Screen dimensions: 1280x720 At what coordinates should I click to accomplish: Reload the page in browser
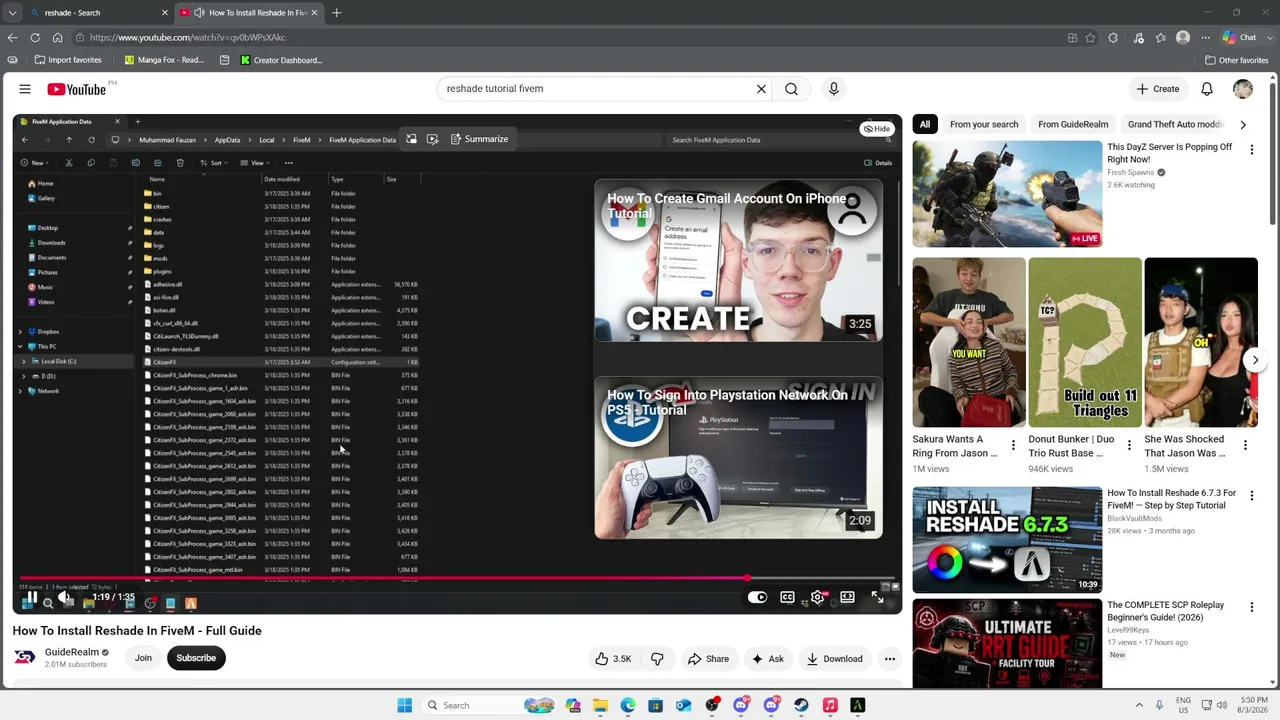coord(35,37)
